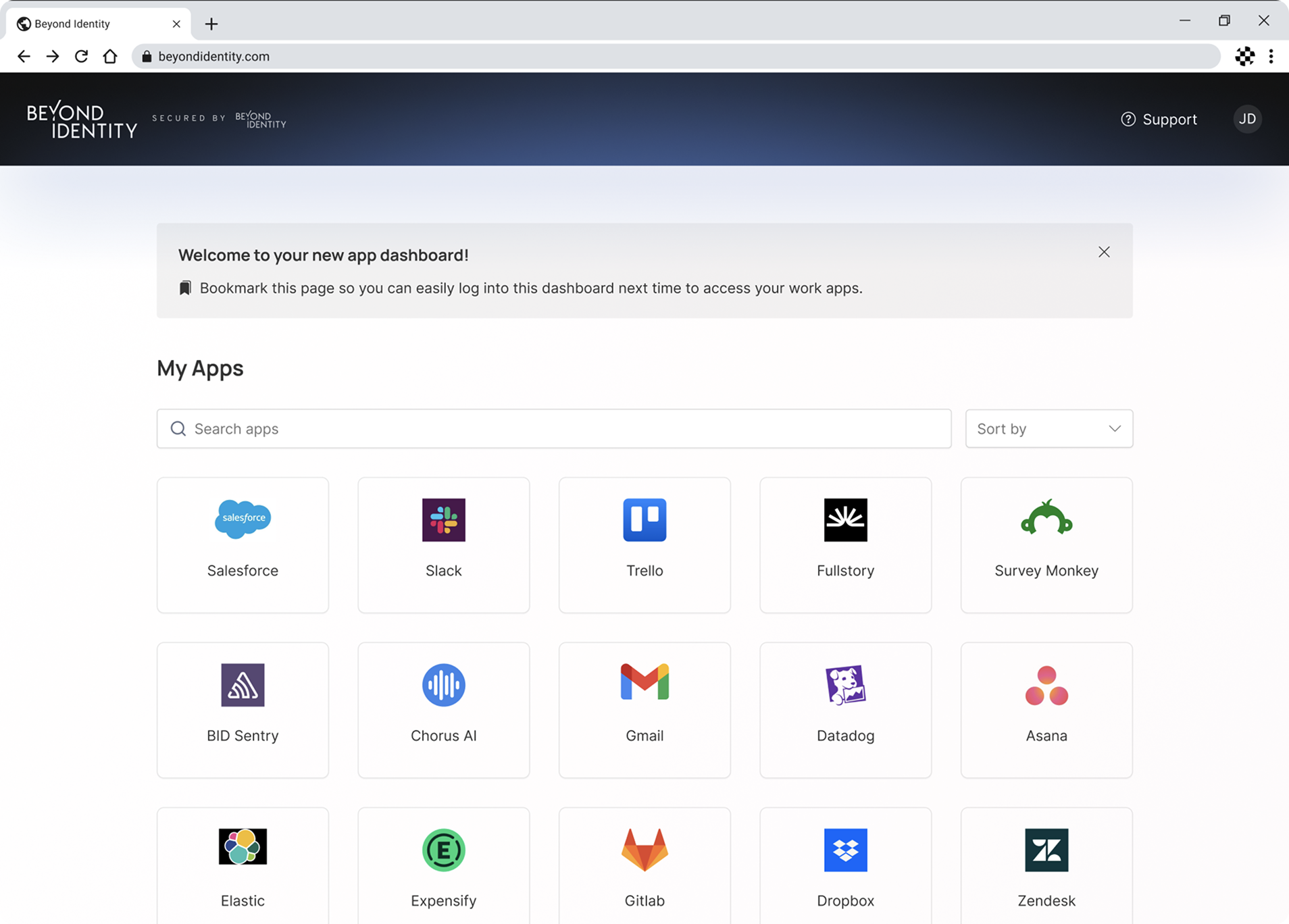Image resolution: width=1289 pixels, height=924 pixels.
Task: Reload the page
Action: tap(82, 56)
